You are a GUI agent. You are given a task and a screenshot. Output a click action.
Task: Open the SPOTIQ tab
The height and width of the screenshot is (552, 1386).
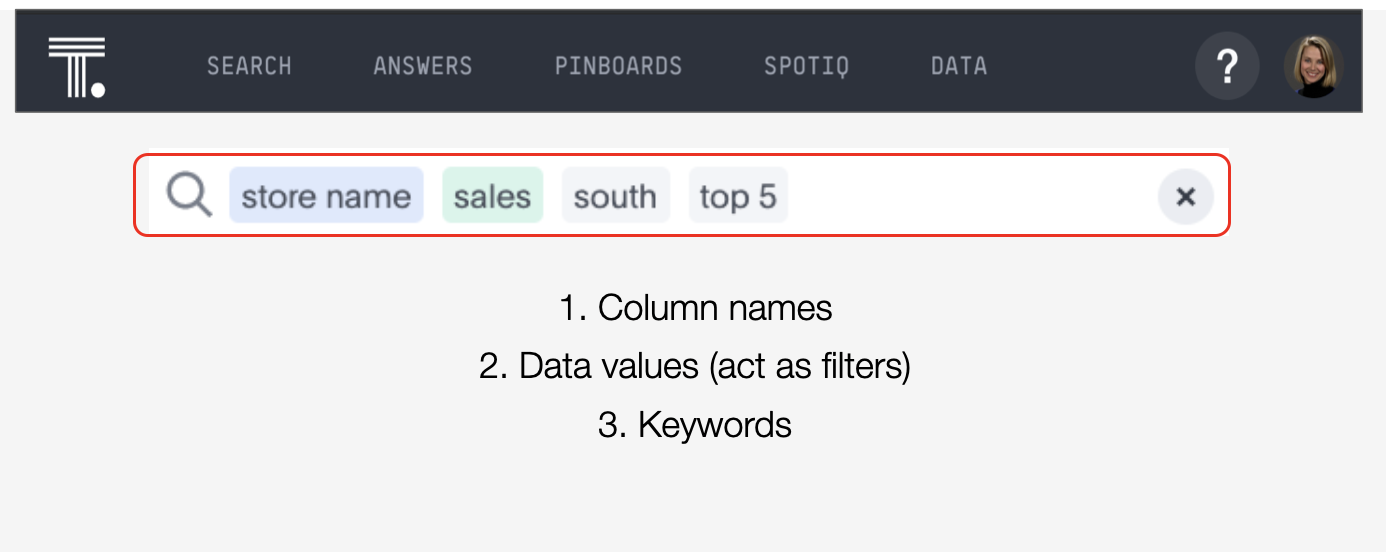(x=806, y=67)
